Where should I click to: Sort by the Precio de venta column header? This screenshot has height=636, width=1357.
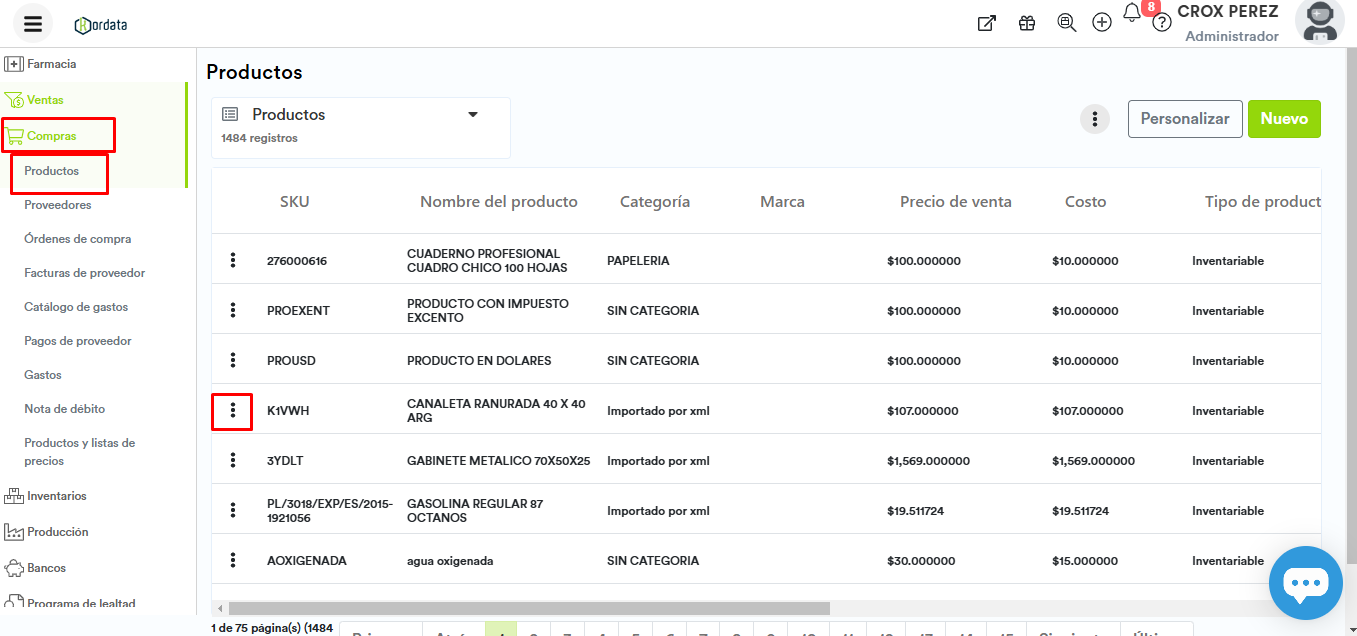955,202
